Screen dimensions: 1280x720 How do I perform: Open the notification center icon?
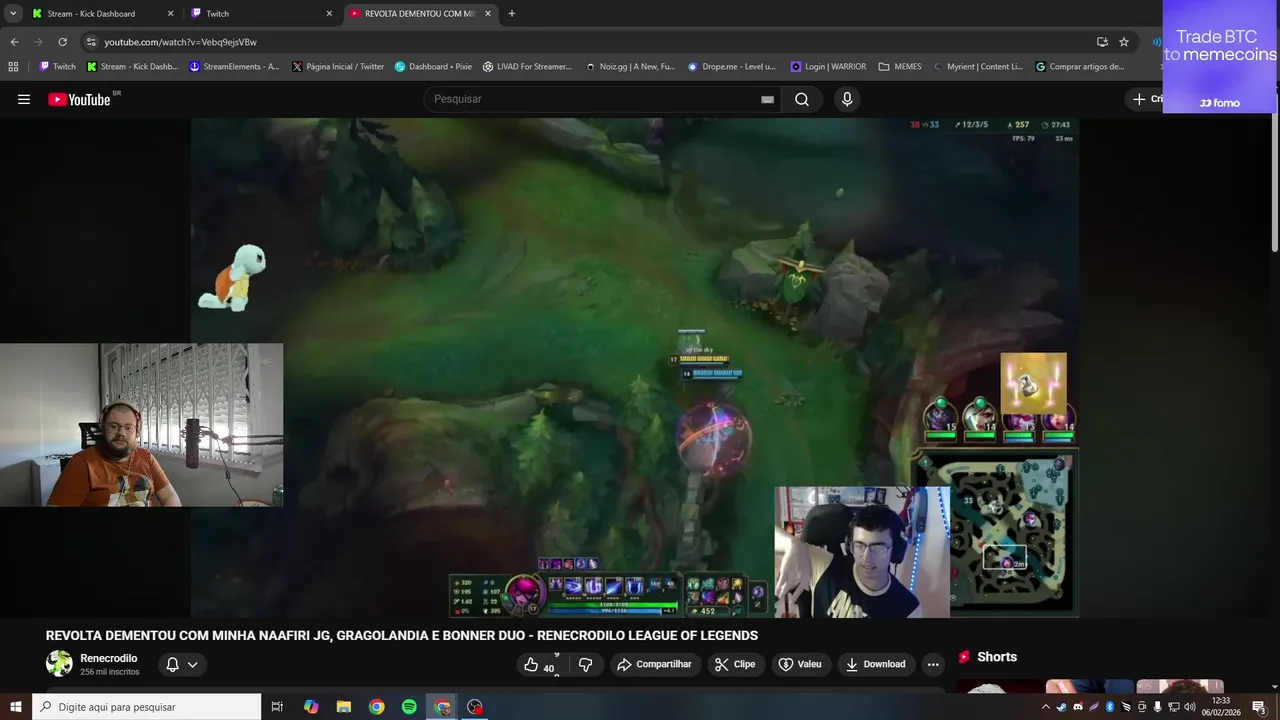pos(1259,707)
